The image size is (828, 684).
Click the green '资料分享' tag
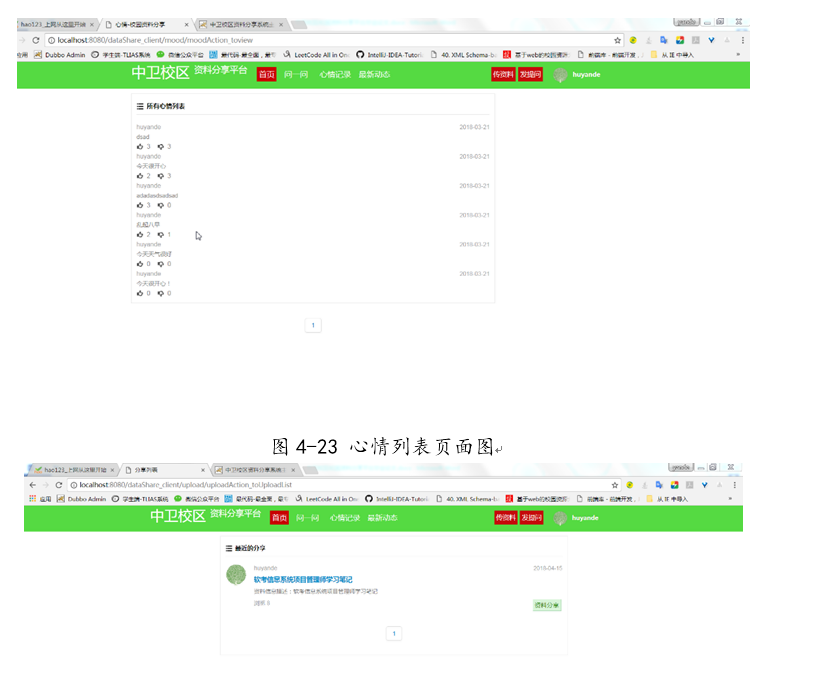pos(547,605)
